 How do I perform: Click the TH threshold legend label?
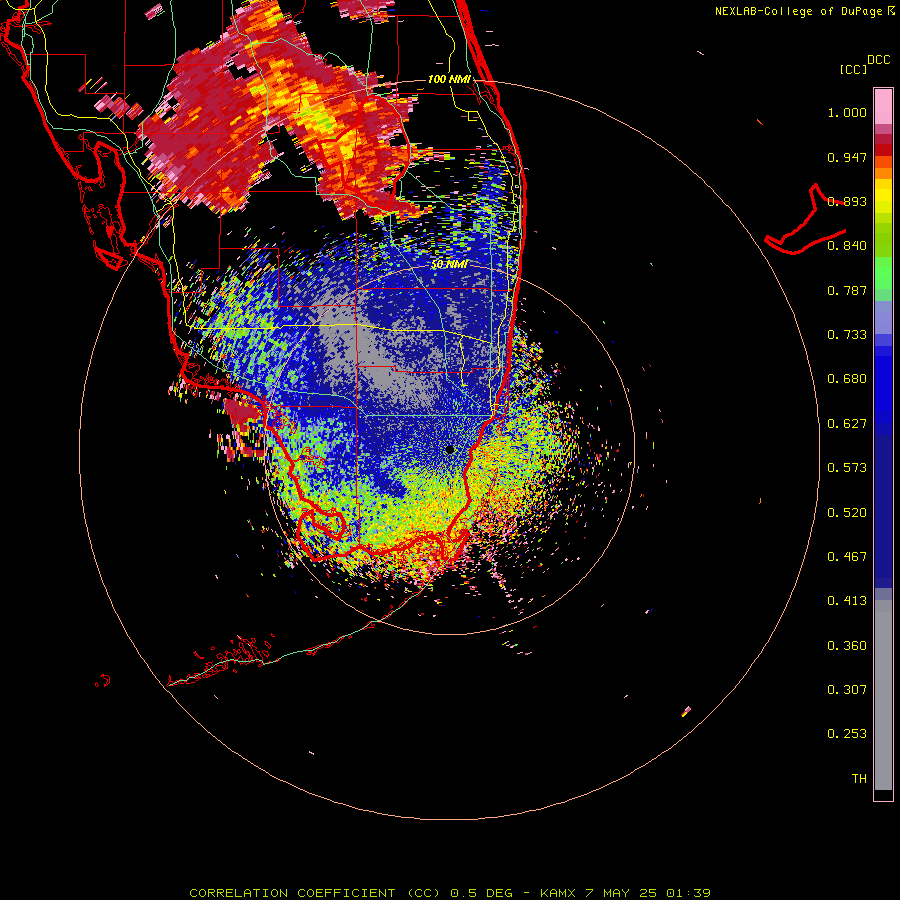tap(859, 779)
